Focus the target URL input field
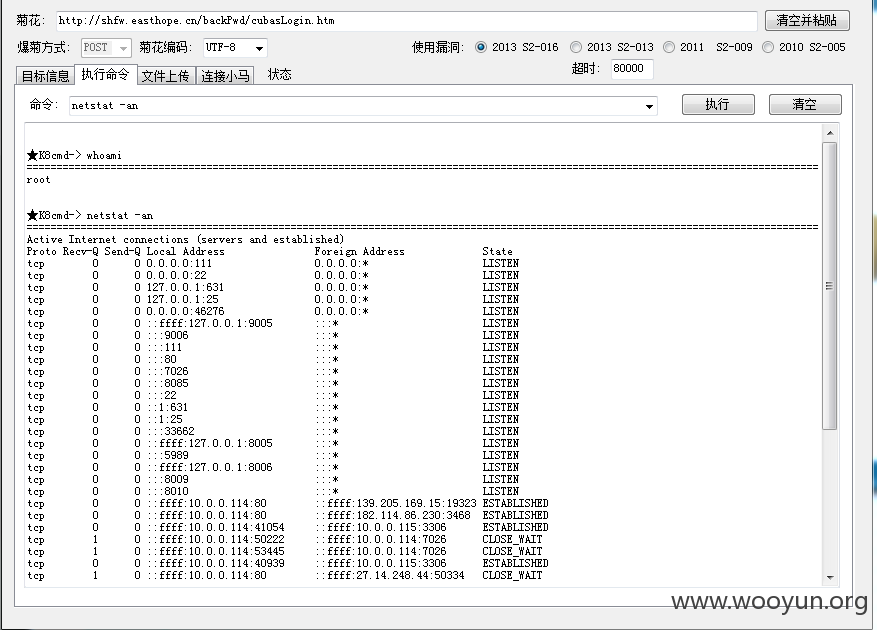This screenshot has width=877, height=630. [407, 21]
